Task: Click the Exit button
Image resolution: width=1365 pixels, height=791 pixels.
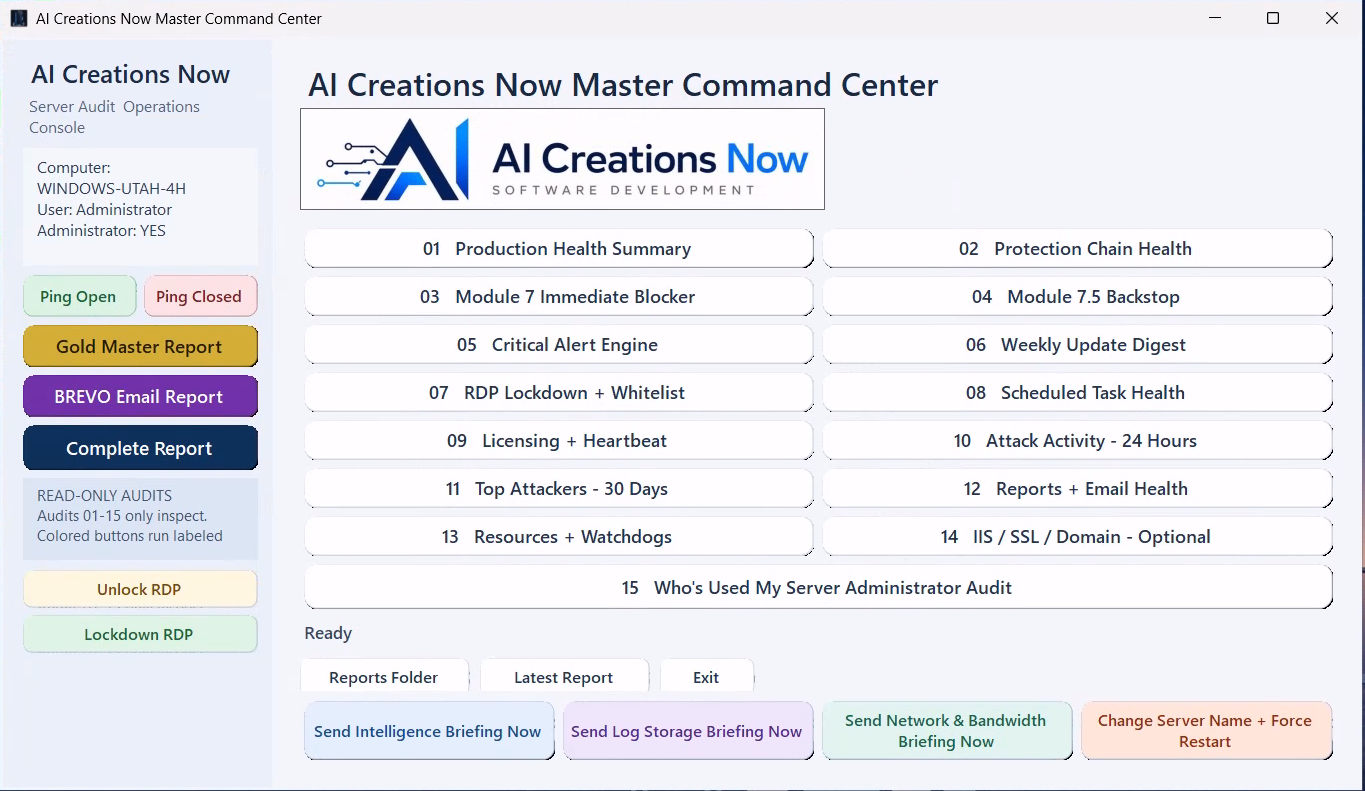Action: (706, 677)
